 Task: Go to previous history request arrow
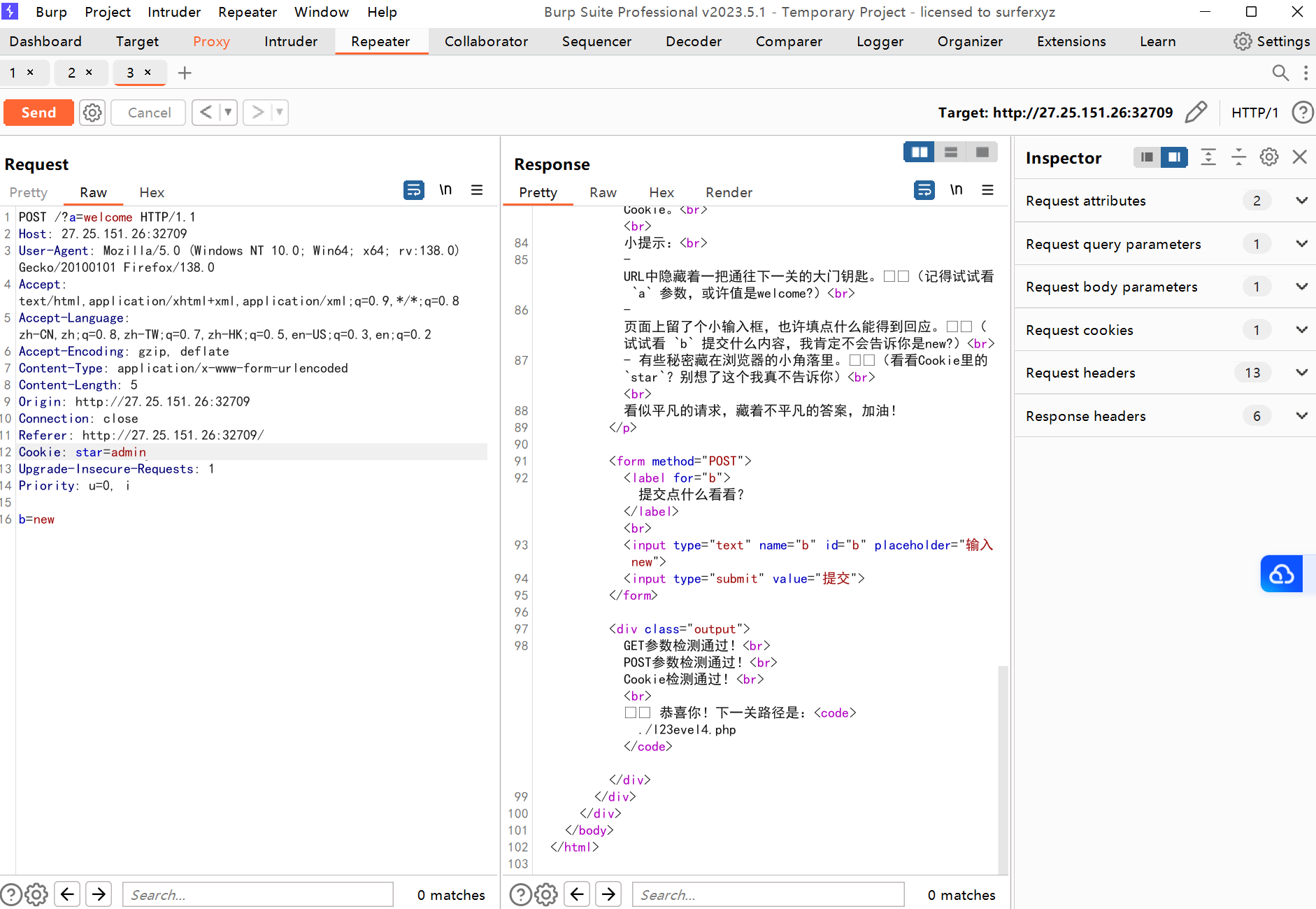206,113
